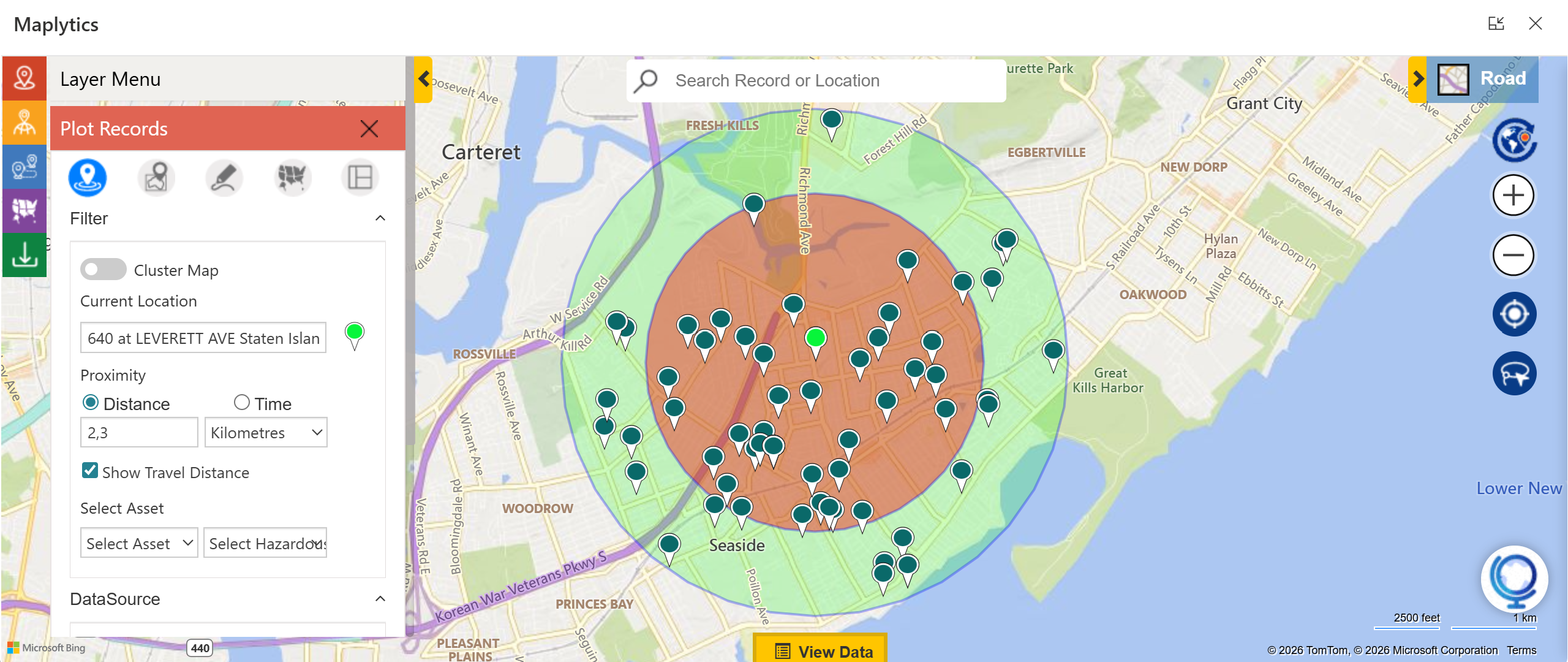Open the red map pin sidebar icon

pos(24,78)
